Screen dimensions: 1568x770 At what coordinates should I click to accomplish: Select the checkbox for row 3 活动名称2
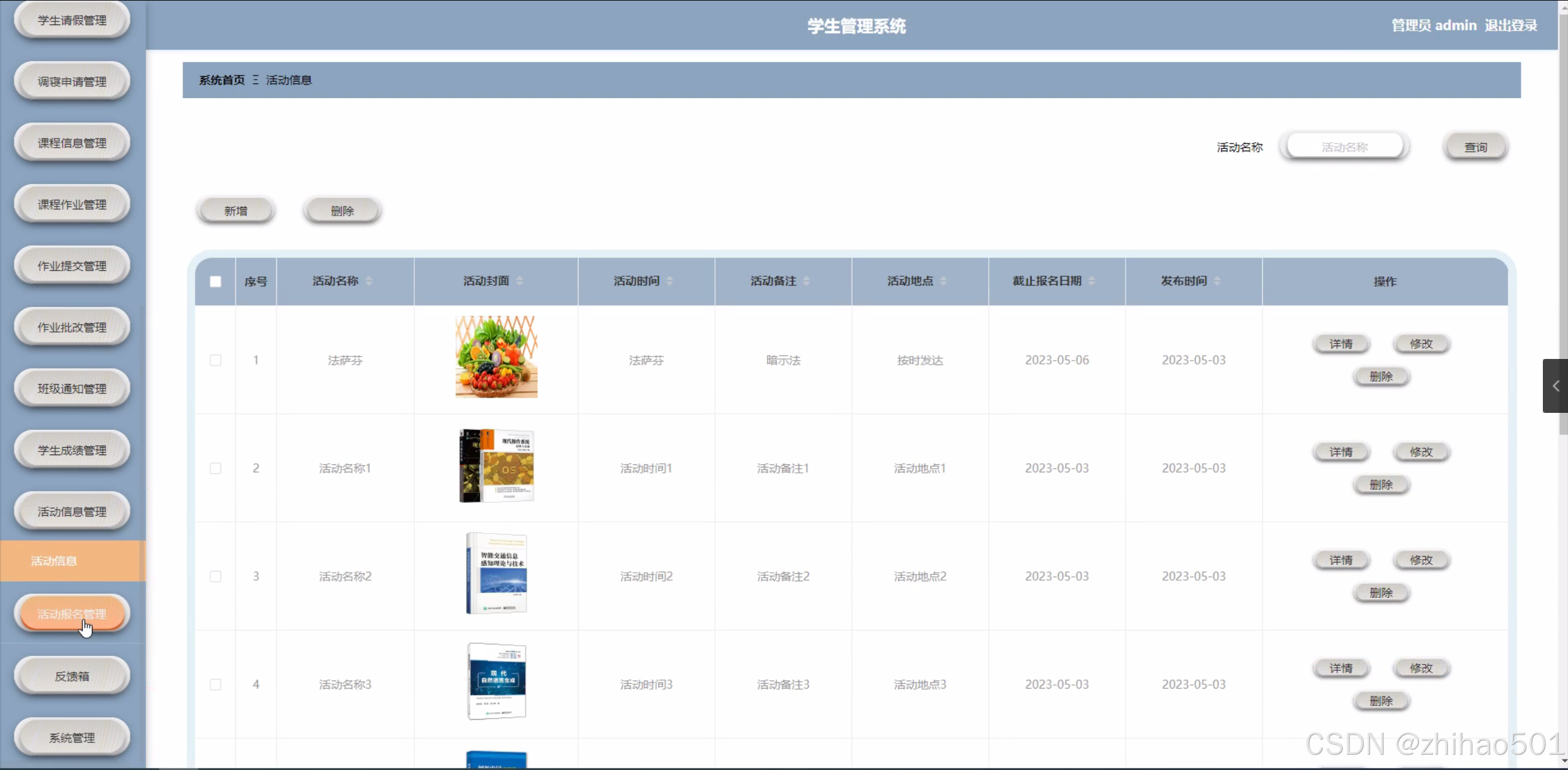216,576
